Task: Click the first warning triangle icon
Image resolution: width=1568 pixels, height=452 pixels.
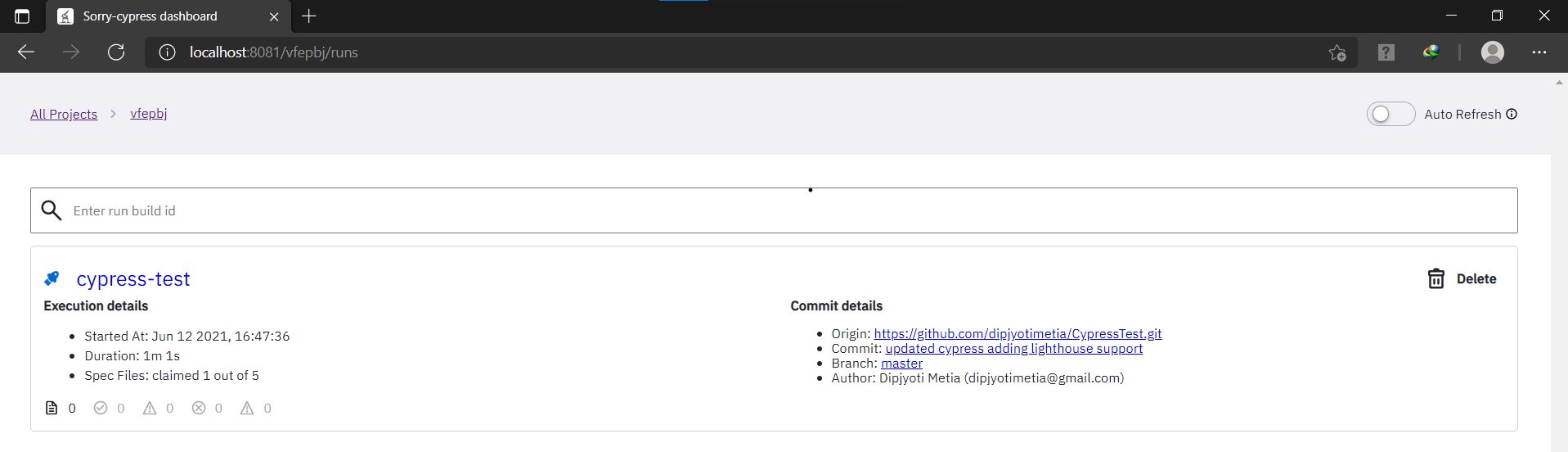Action: (150, 408)
